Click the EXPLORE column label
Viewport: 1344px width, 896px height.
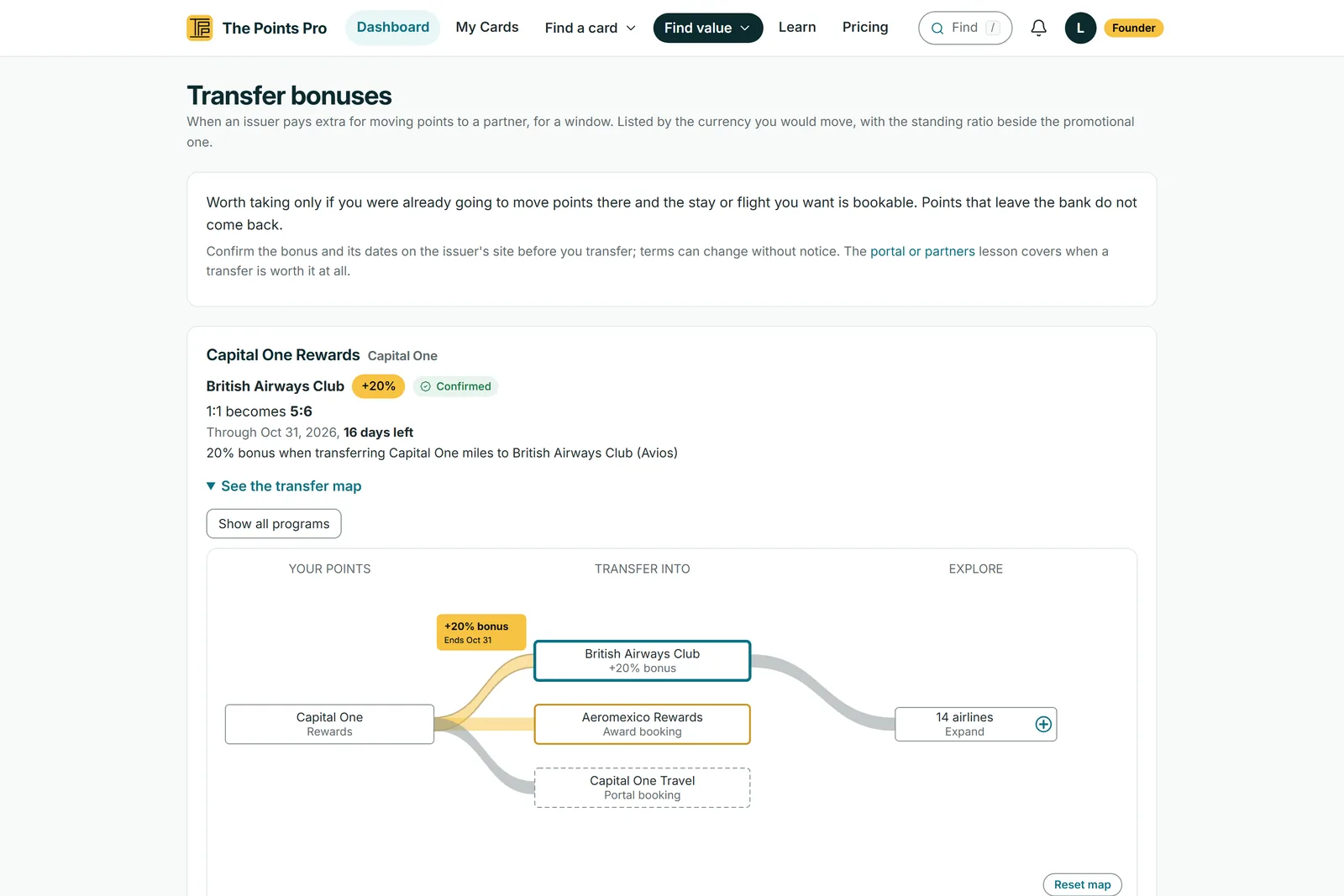click(x=975, y=569)
